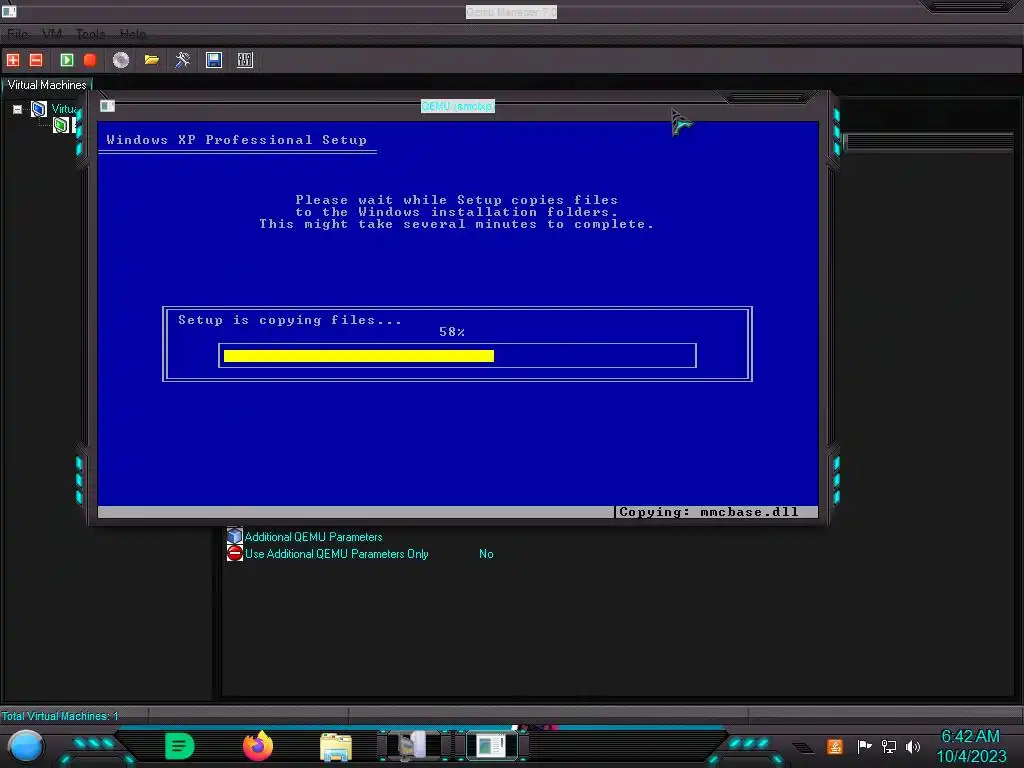Screen dimensions: 1024x768
Task: Click the Qemu Manager window system icon
Action: [x=9, y=10]
